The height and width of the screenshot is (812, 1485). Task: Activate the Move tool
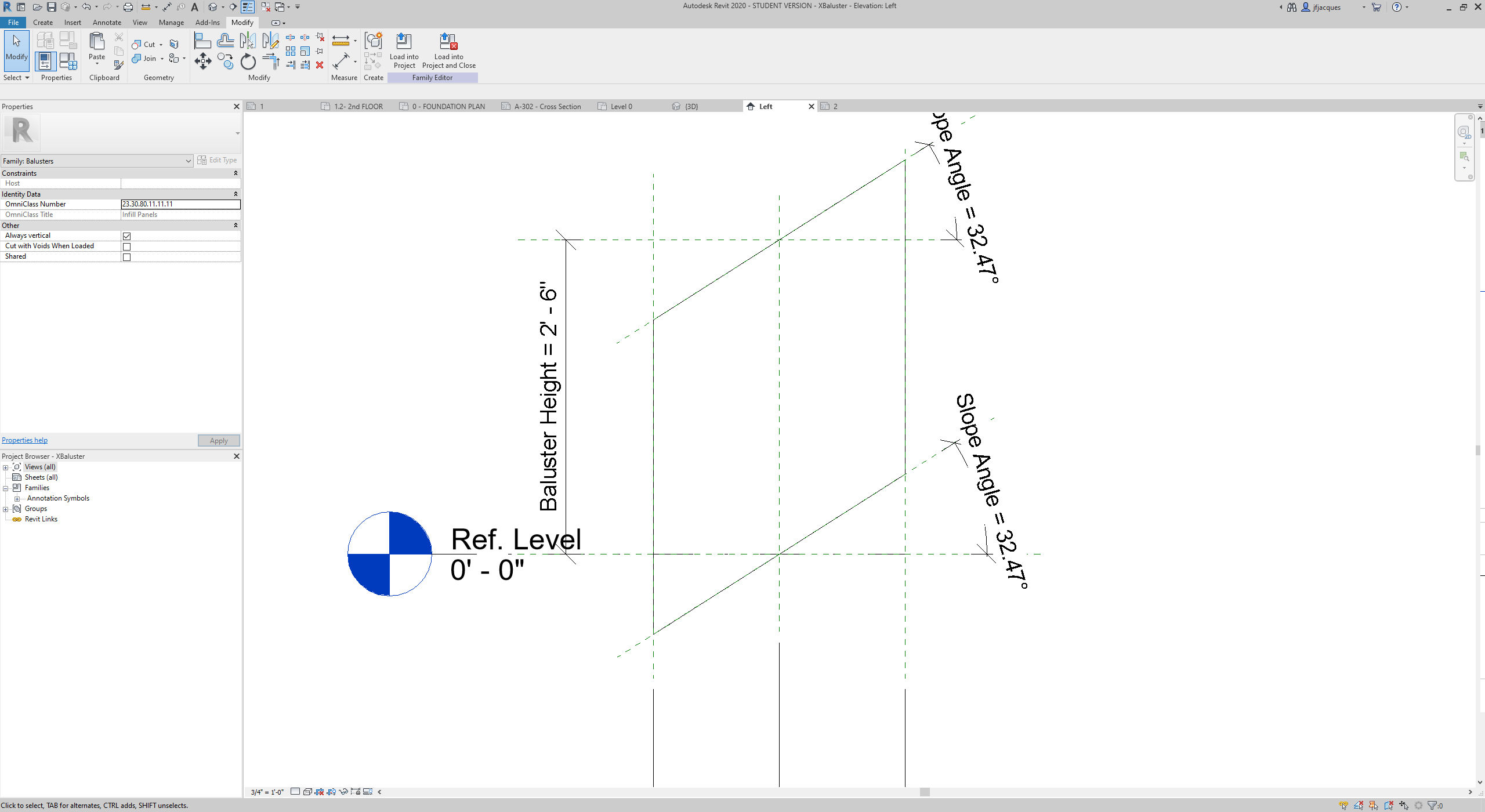[x=202, y=61]
